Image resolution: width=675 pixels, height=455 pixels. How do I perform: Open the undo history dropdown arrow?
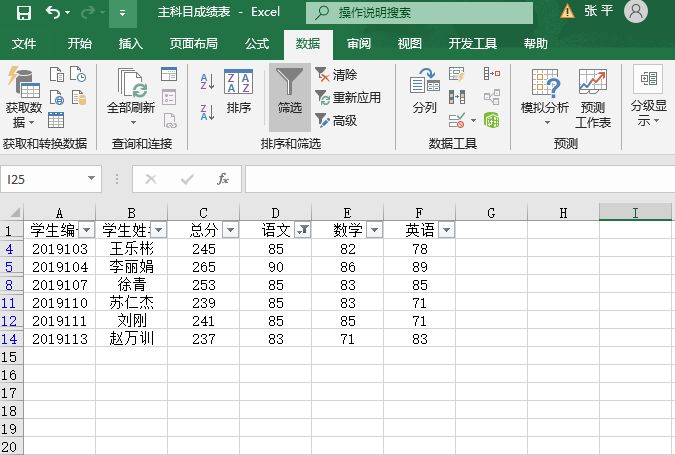(x=68, y=13)
